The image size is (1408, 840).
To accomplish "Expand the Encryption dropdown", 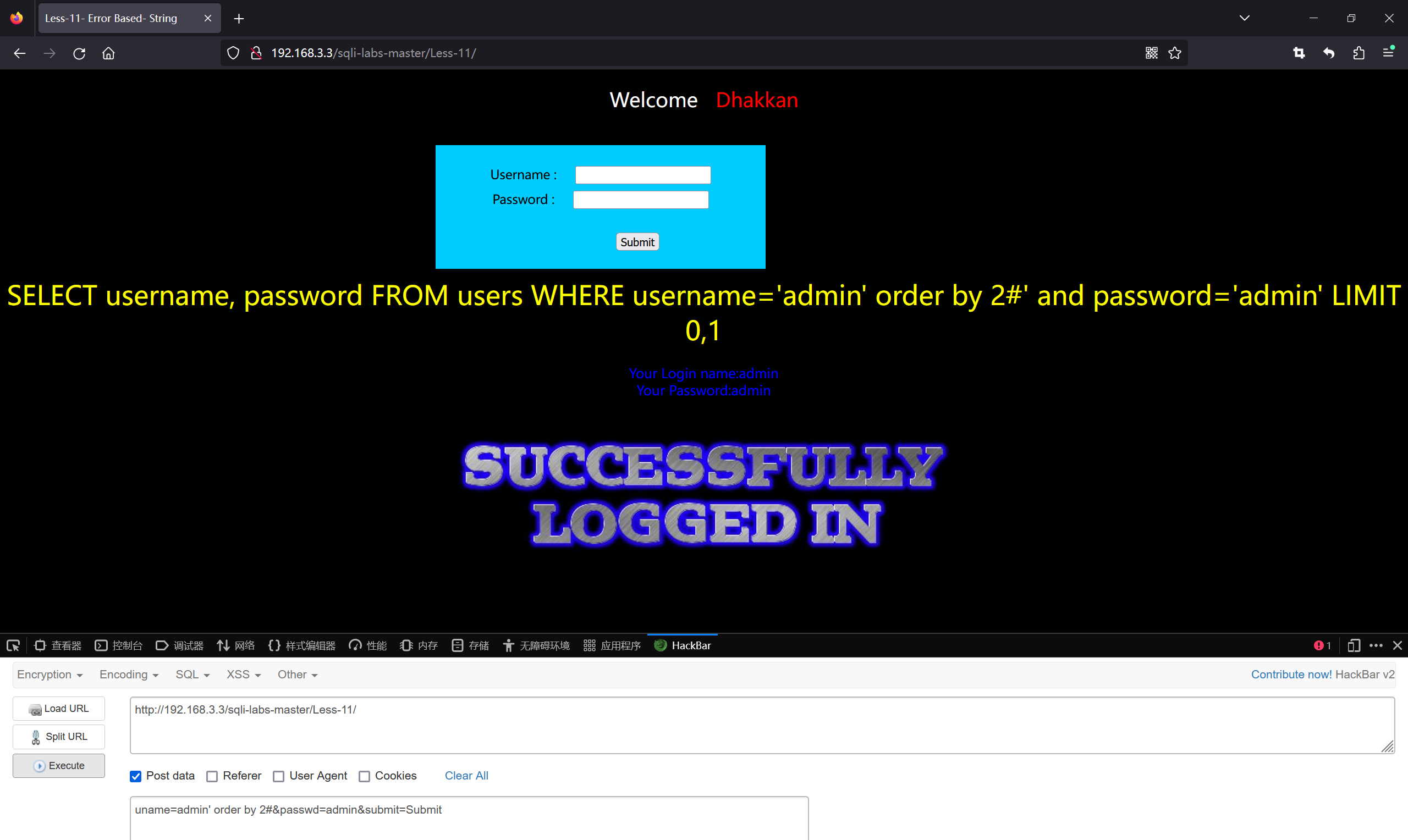I will [50, 674].
